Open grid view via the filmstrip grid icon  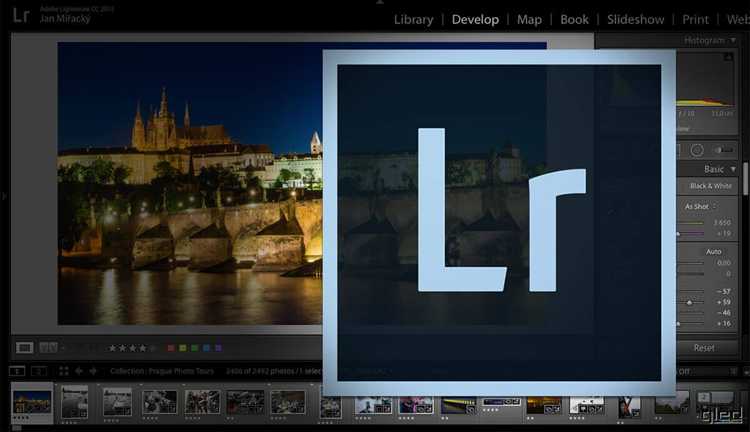(64, 371)
